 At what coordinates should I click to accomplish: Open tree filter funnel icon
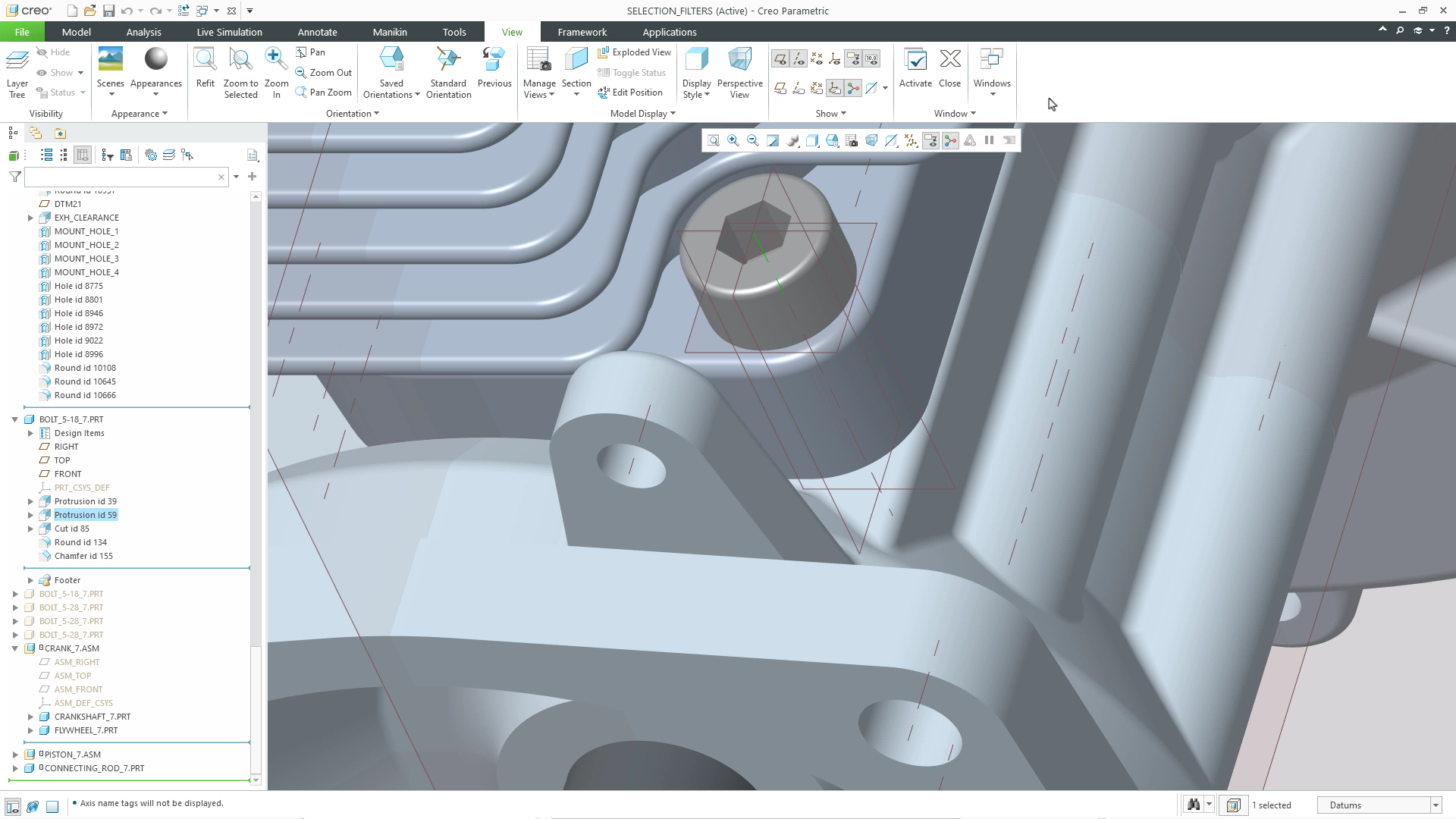pos(14,177)
